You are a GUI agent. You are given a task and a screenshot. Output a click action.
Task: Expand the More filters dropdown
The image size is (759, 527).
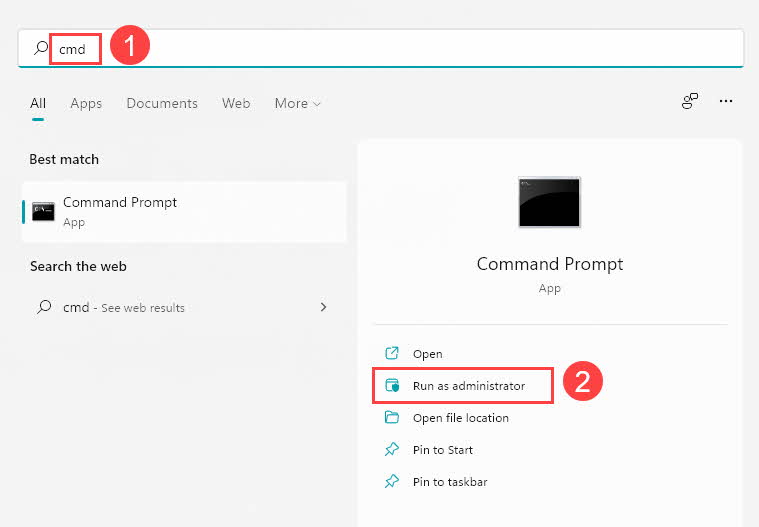click(297, 103)
